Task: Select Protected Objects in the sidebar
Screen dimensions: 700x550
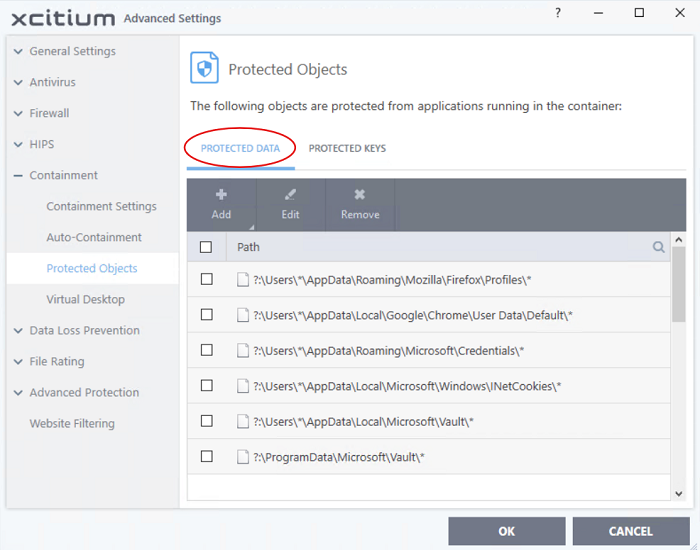Action: click(x=92, y=268)
